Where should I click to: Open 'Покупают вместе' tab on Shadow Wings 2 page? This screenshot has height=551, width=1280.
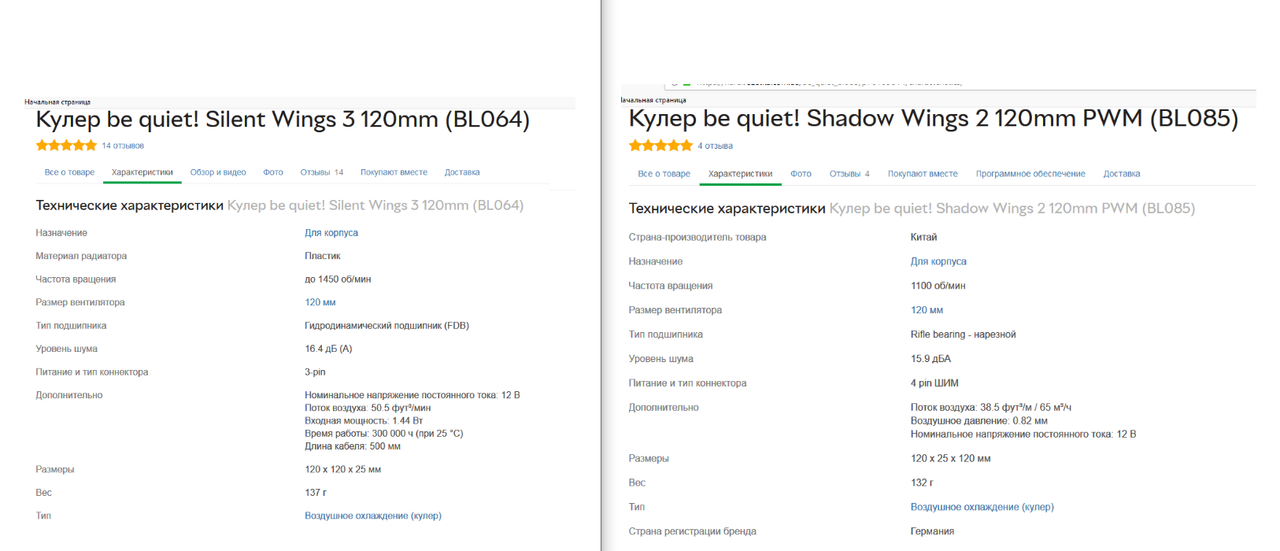pyautogui.click(x=923, y=173)
